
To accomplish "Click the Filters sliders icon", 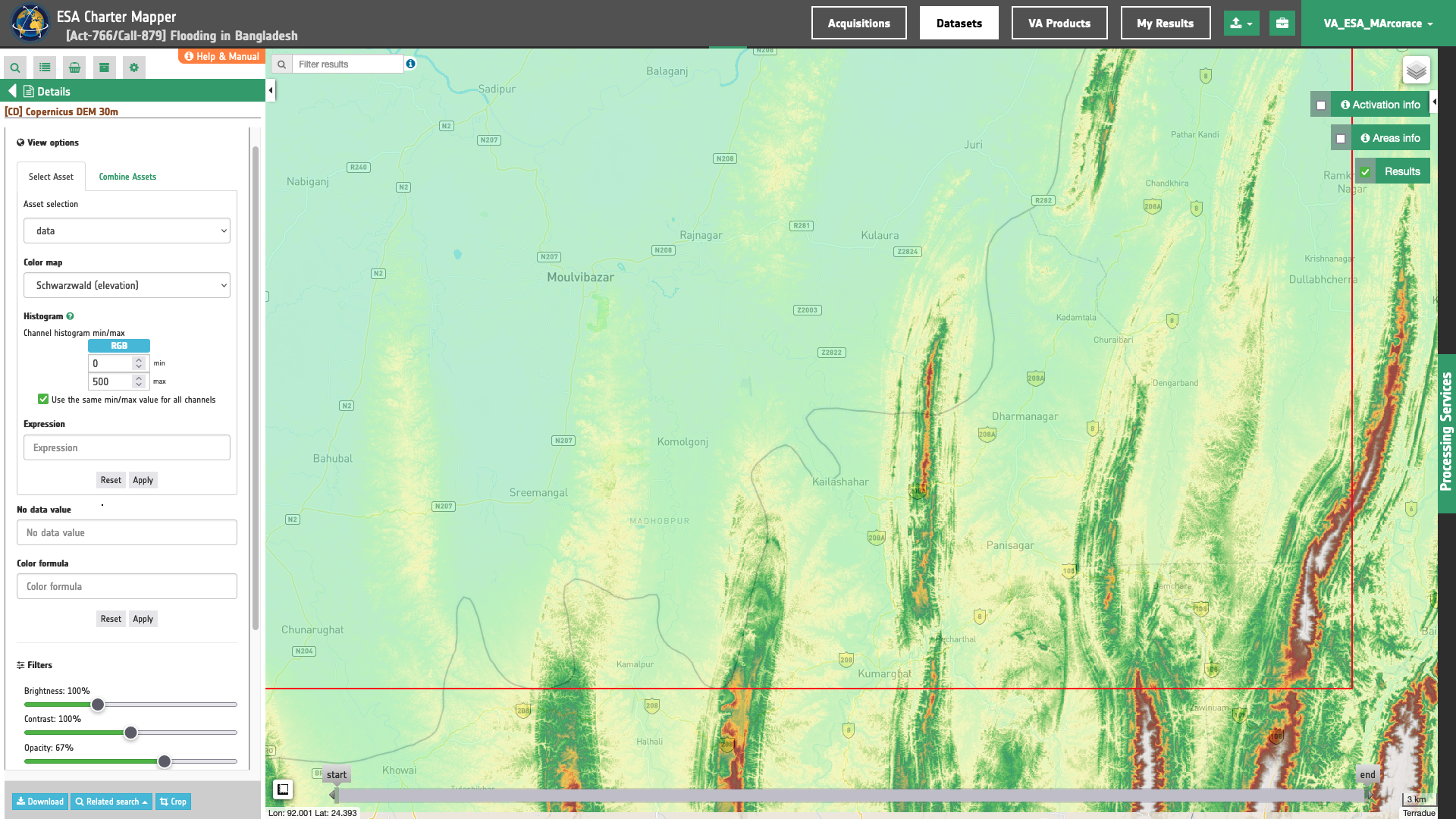I will click(x=20, y=665).
